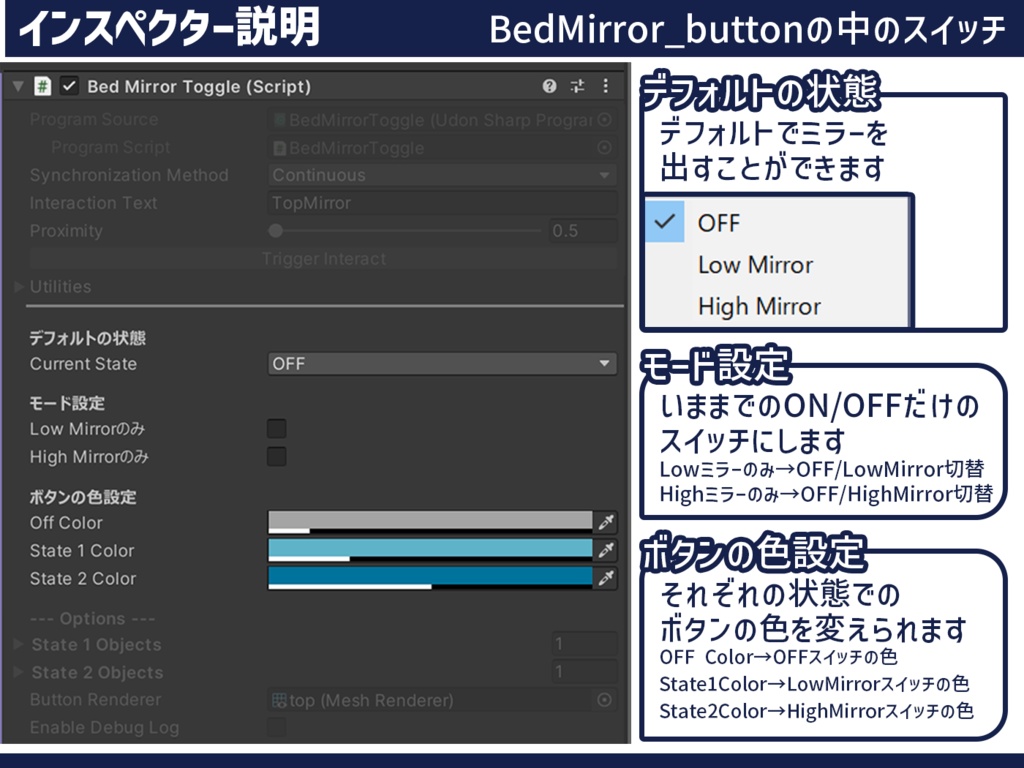The width and height of the screenshot is (1024, 768).
Task: Click the Interaction Text field showing TopMirror
Action: click(x=440, y=202)
